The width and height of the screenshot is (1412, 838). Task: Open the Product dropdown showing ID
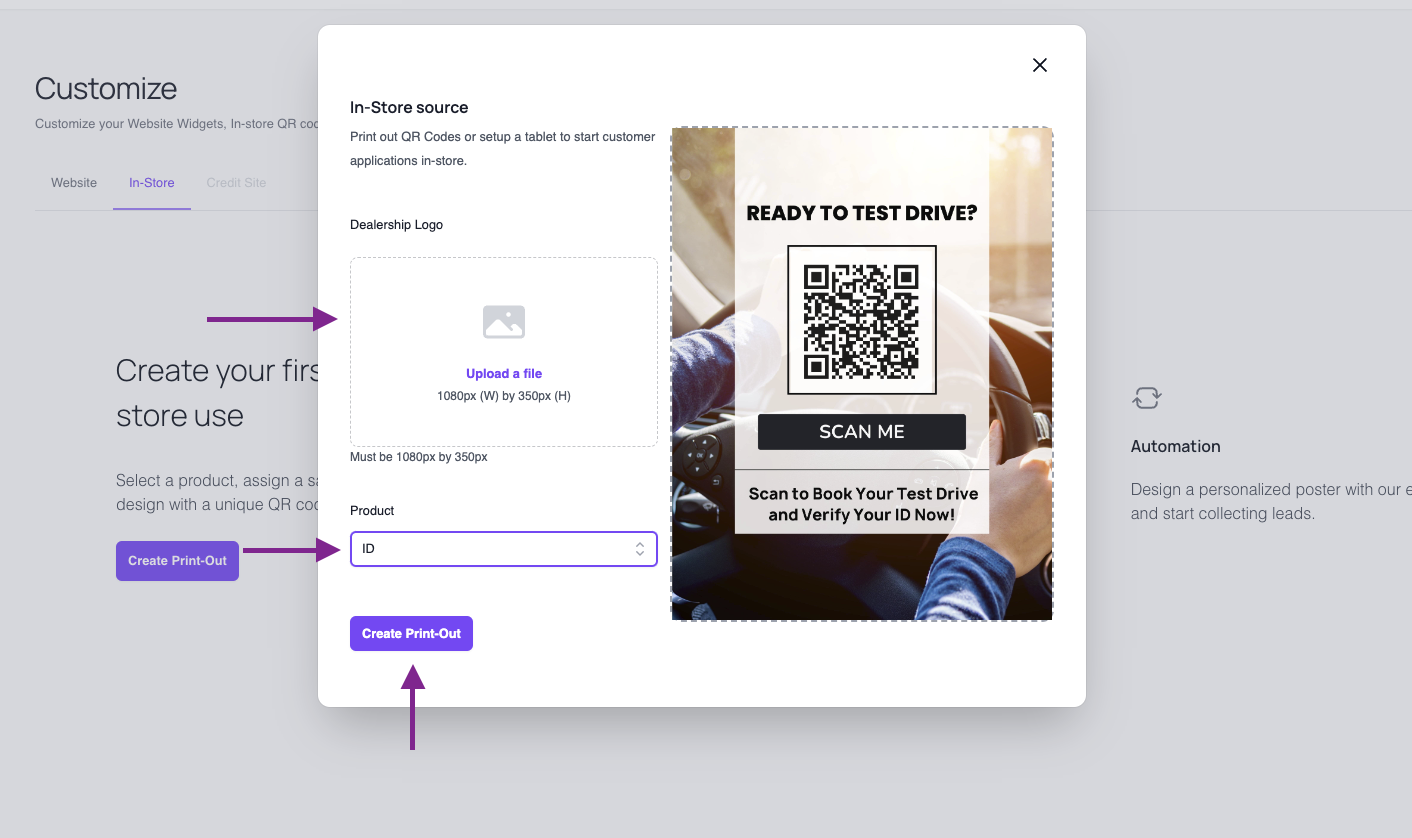coord(503,549)
